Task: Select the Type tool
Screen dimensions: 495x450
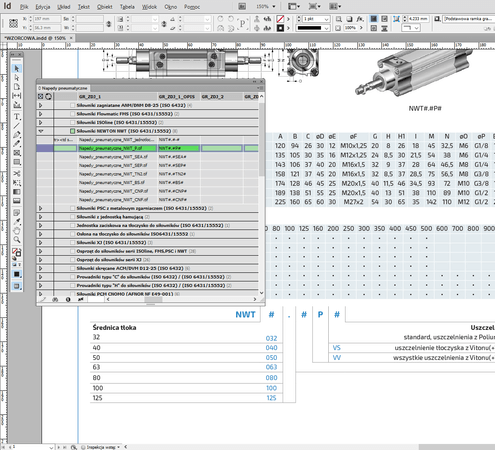Action: 17,117
